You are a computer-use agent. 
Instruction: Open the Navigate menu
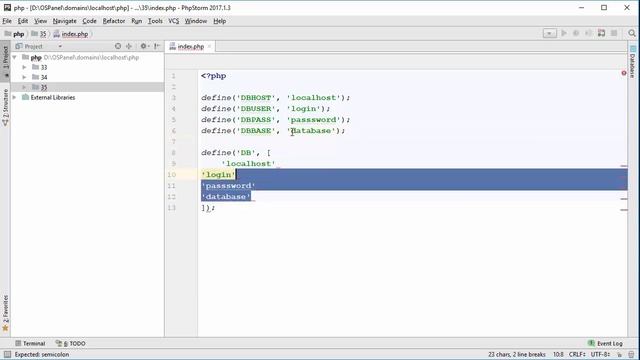pyautogui.click(x=64, y=21)
